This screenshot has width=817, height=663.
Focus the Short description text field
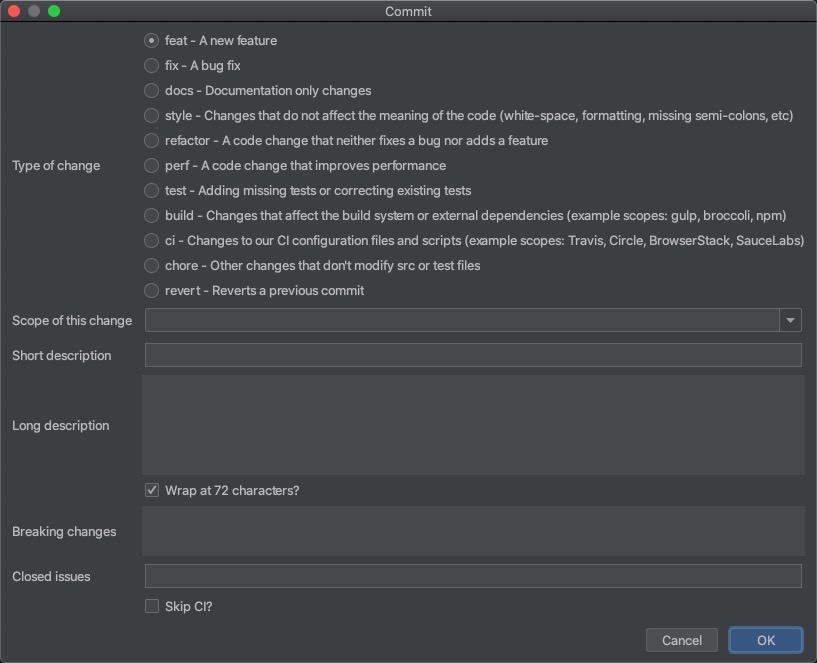coord(473,355)
